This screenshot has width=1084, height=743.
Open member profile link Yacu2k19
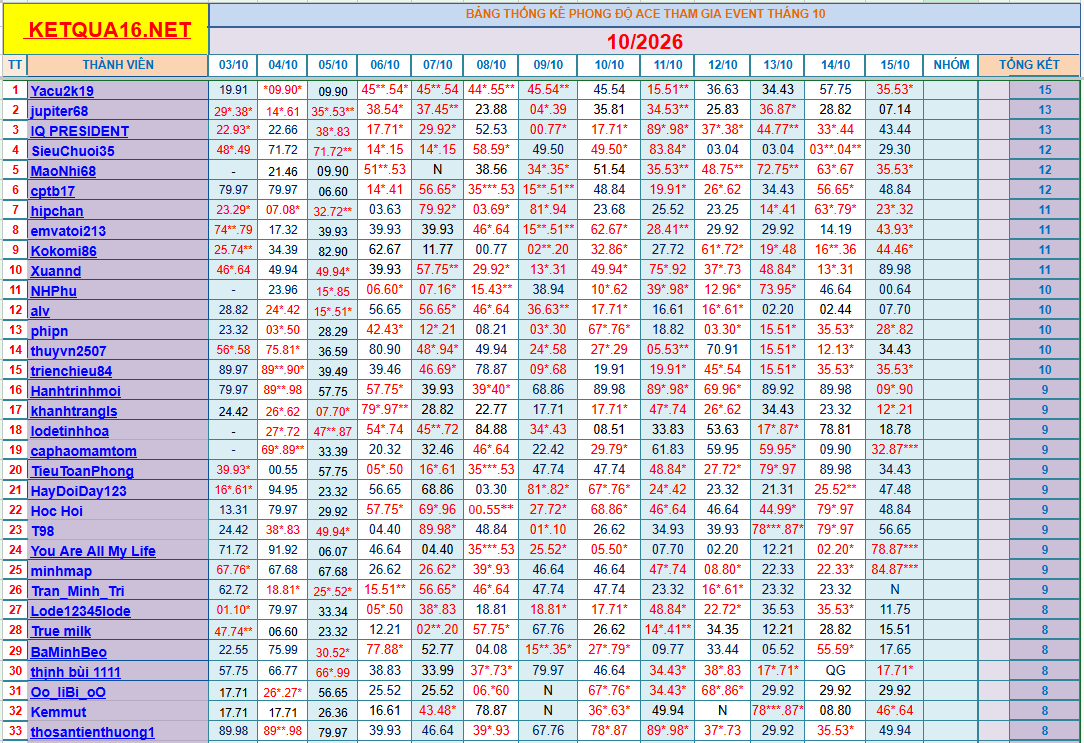pos(62,91)
